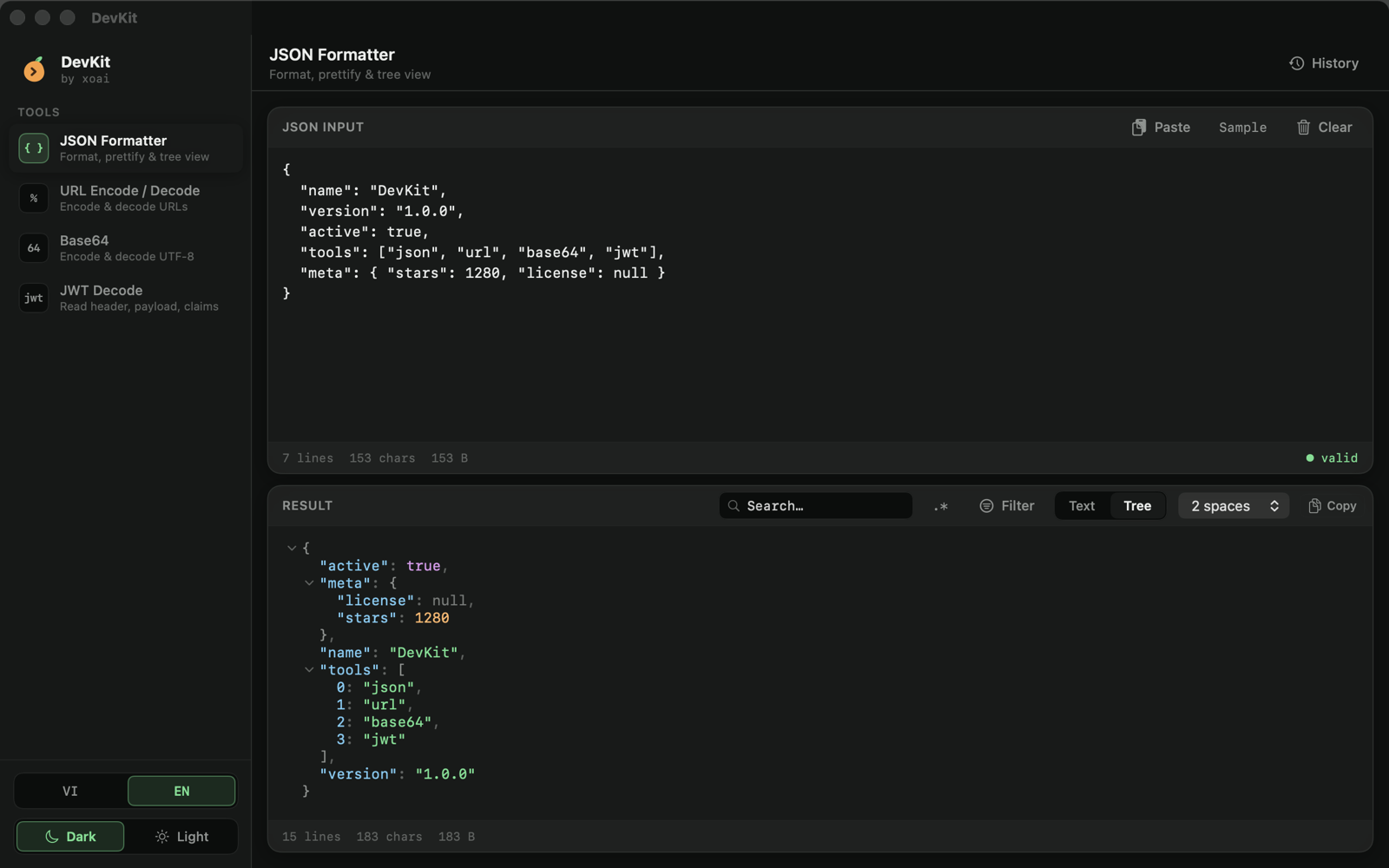Click the URL Encode percent icon
This screenshot has height=868, width=1389.
pos(34,198)
